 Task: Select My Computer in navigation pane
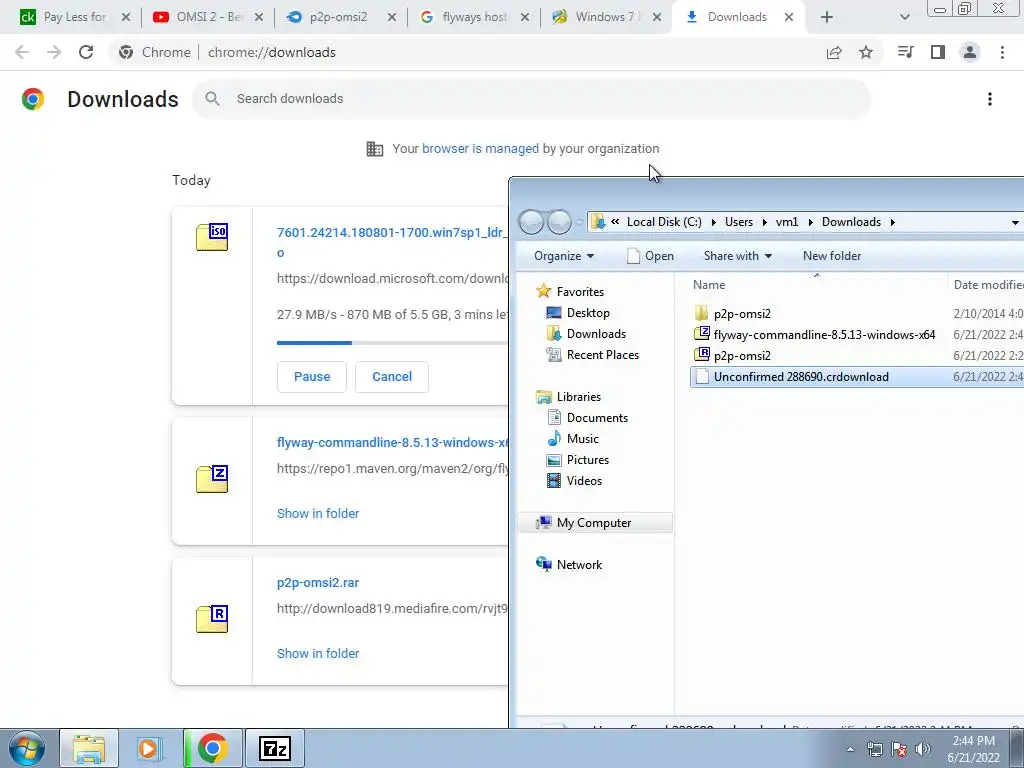coord(594,522)
